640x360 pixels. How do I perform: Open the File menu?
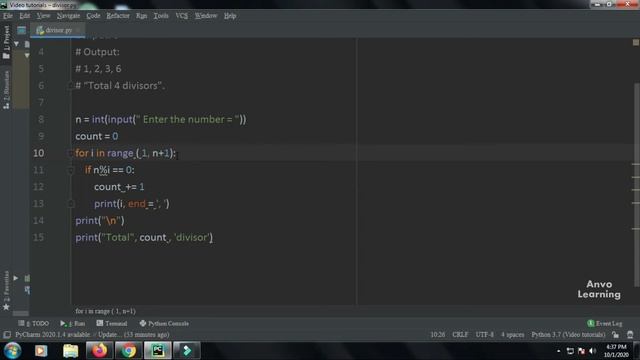(x=8, y=16)
